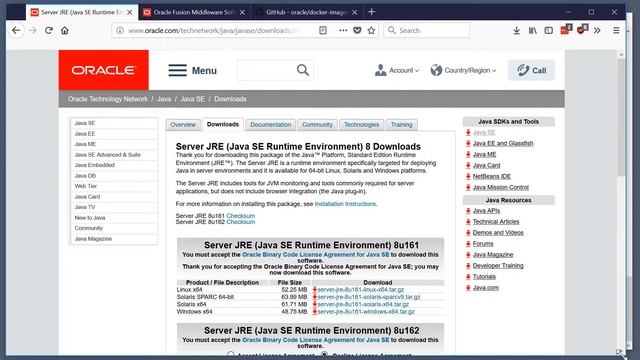
Task: Click Oracle Technology Network breadcrumb
Action: click(x=108, y=99)
